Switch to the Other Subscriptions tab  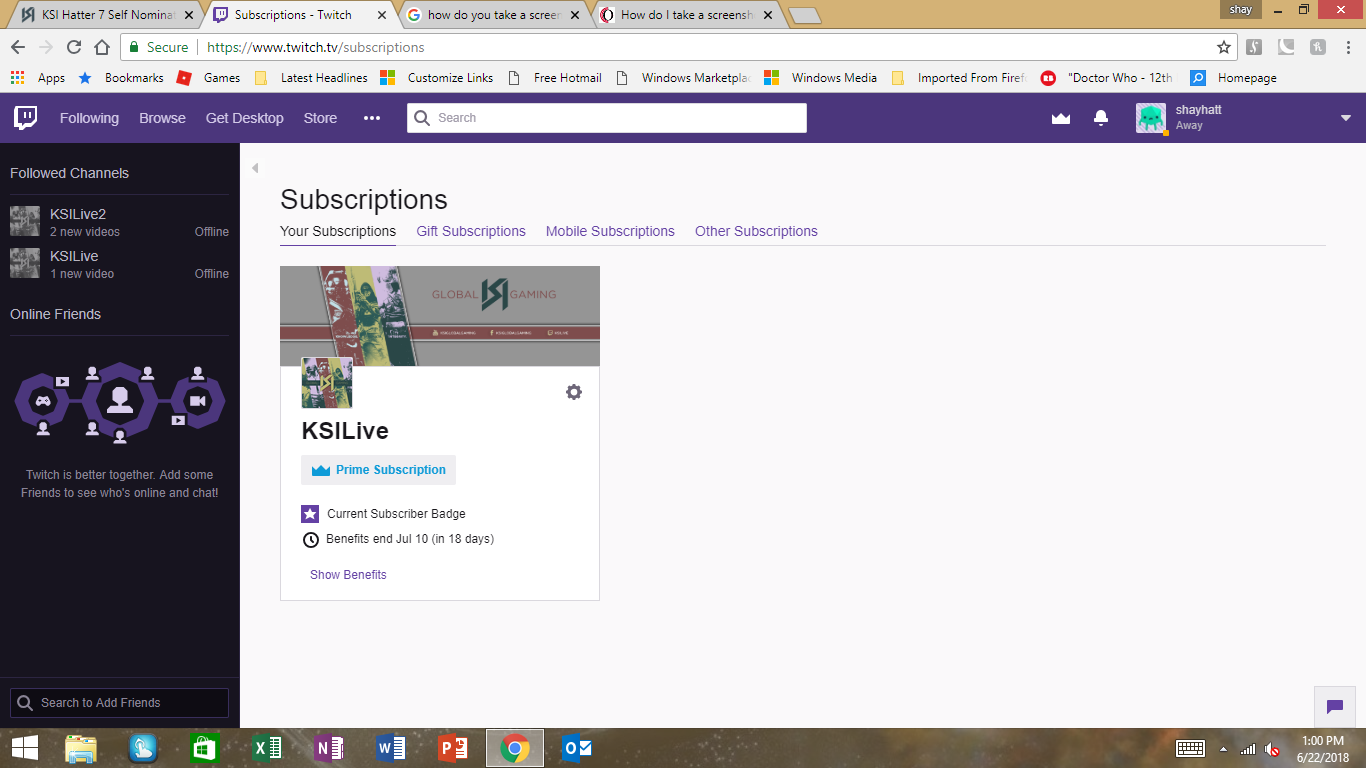pyautogui.click(x=756, y=231)
